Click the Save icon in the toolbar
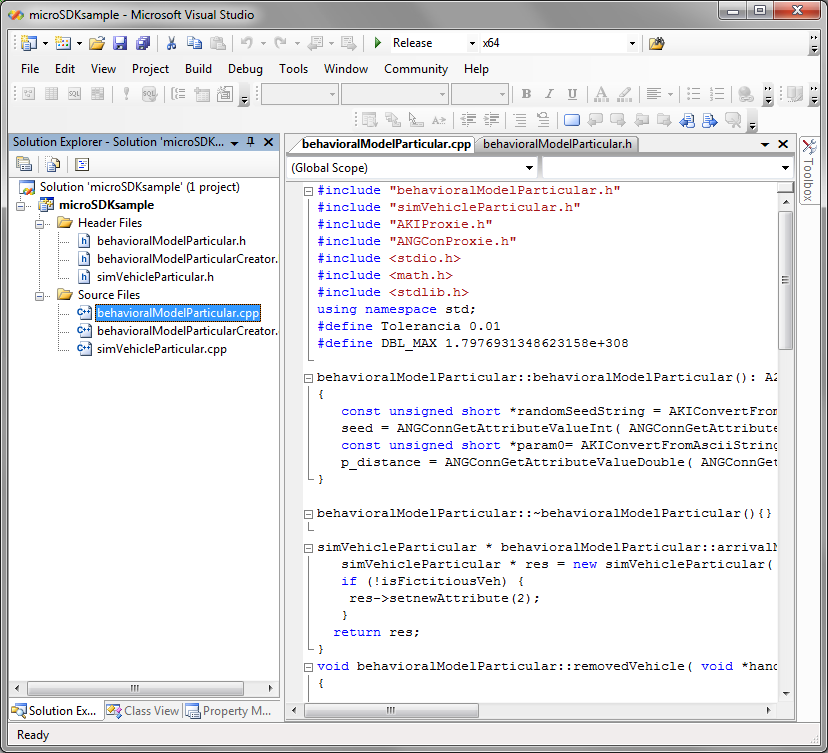The width and height of the screenshot is (828, 753). click(x=120, y=43)
